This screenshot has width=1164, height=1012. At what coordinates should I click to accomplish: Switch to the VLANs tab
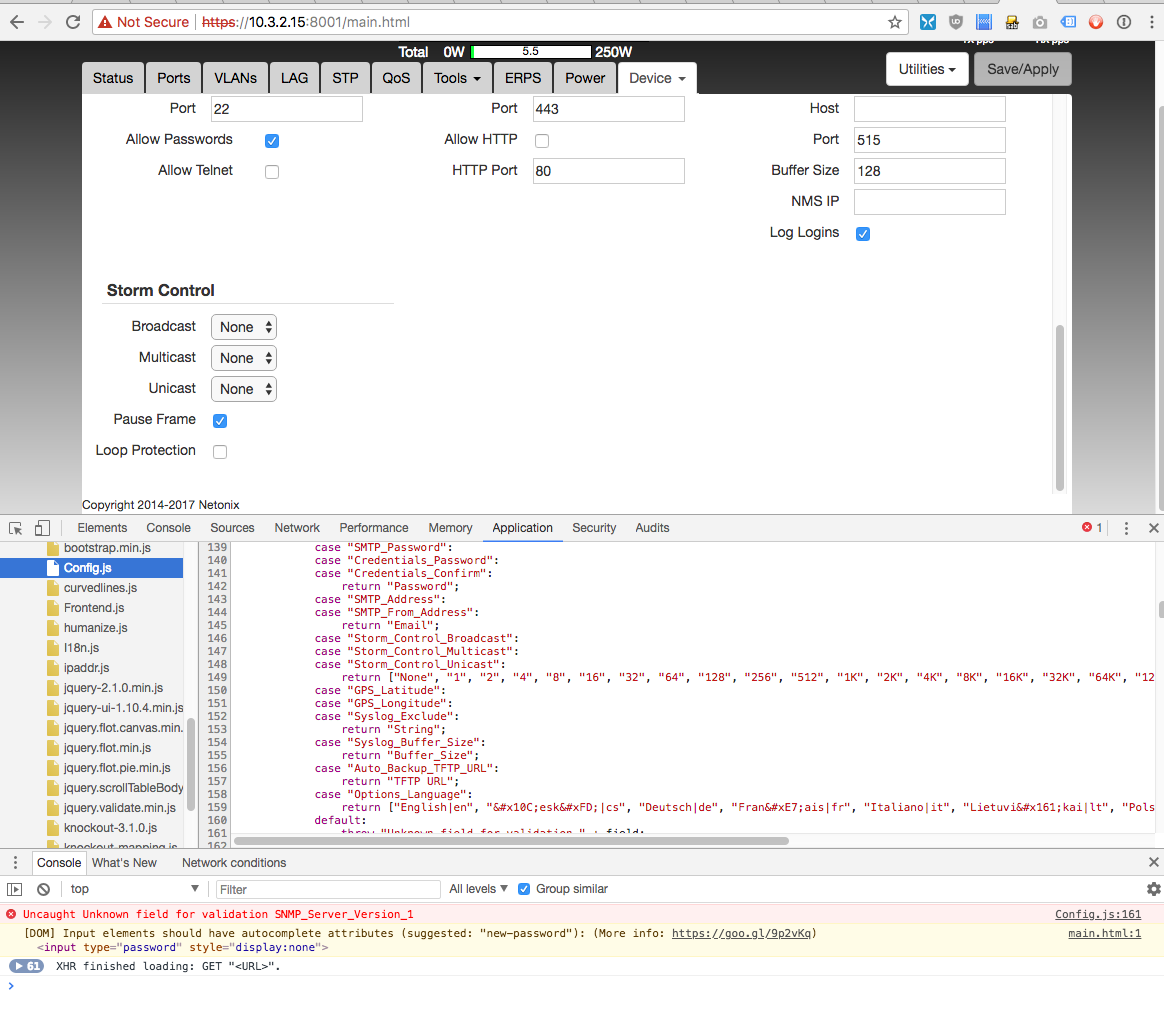(x=235, y=78)
